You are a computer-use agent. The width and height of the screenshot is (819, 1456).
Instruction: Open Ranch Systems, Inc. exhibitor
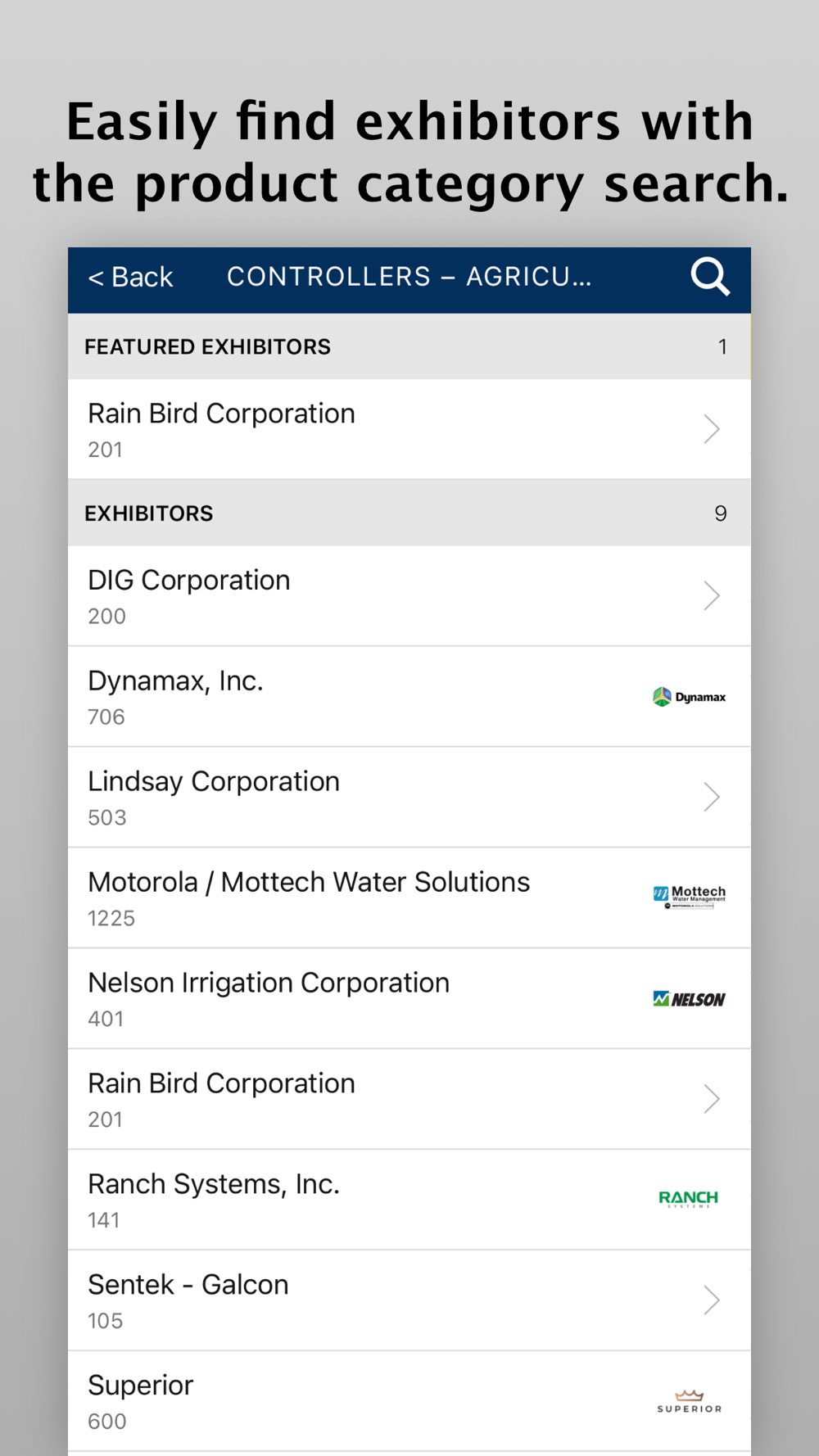coord(214,1185)
